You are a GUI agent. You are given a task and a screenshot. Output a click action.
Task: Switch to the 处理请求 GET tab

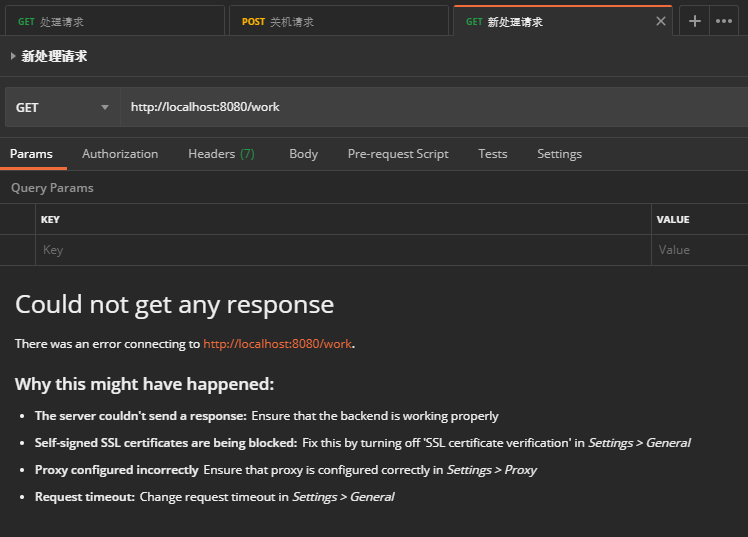112,21
